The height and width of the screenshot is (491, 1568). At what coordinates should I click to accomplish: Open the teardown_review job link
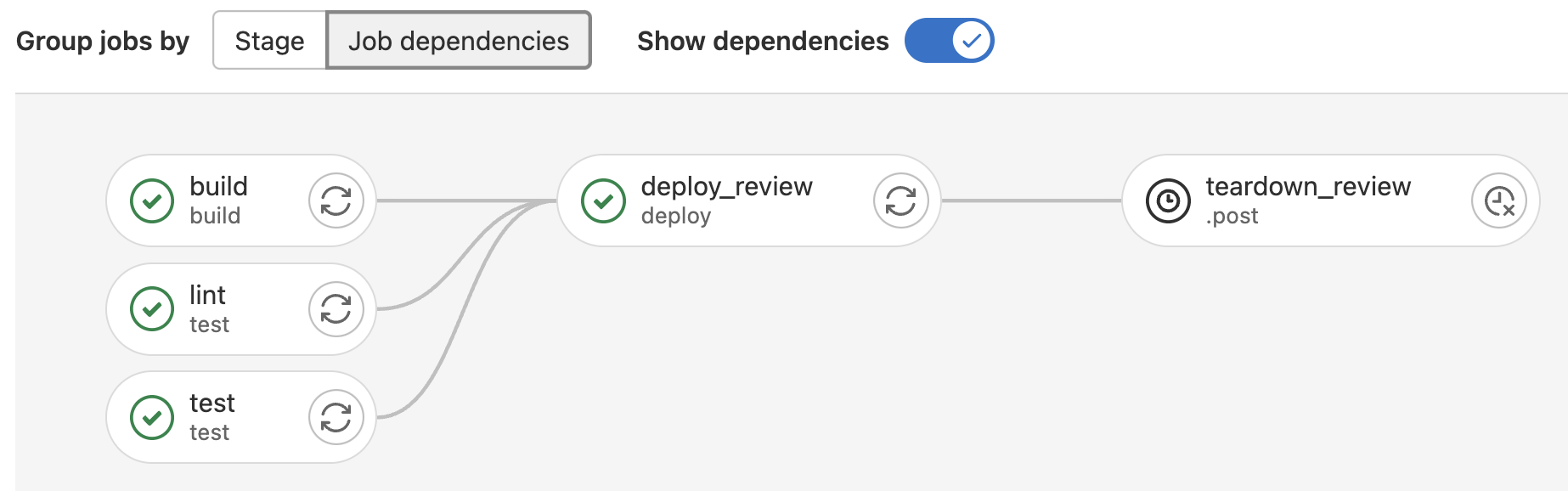[1307, 187]
